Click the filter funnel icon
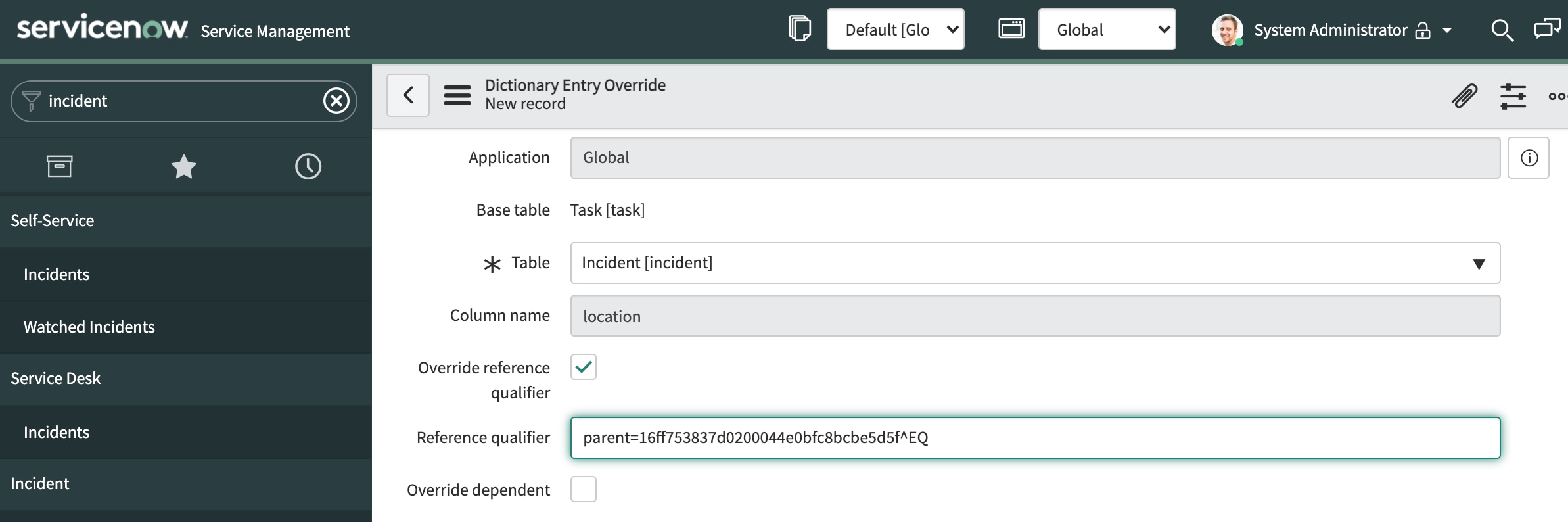Image resolution: width=1568 pixels, height=522 pixels. click(31, 101)
